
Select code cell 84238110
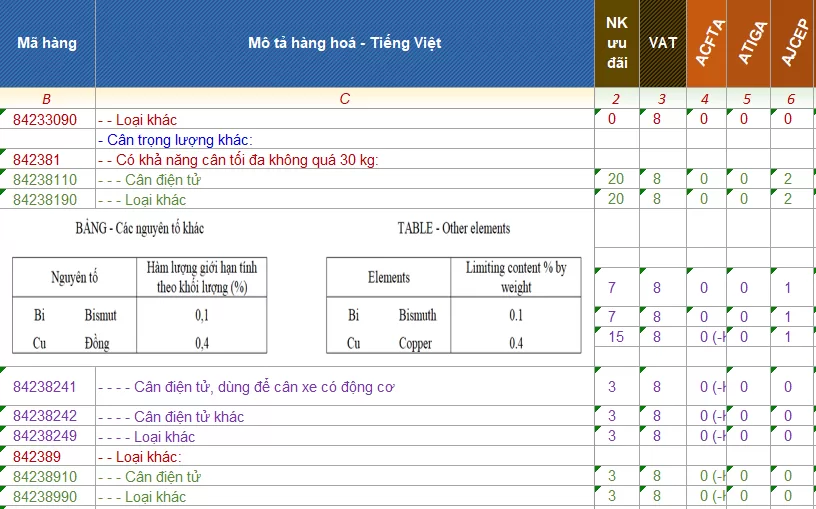pyautogui.click(x=47, y=179)
